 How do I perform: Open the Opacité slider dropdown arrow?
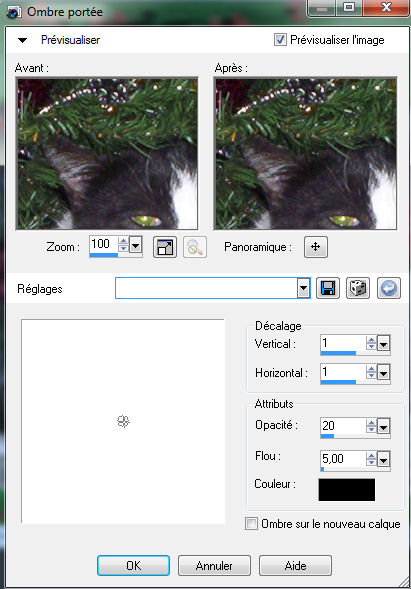[x=384, y=427]
